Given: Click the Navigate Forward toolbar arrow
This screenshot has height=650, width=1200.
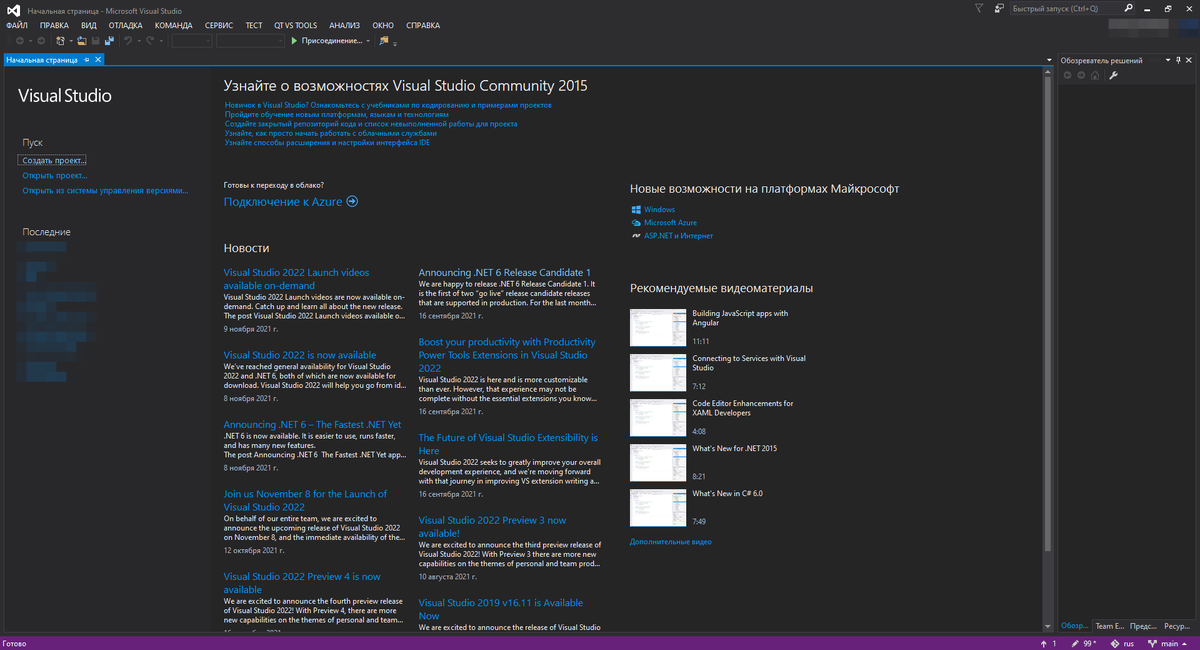Looking at the screenshot, I should pyautogui.click(x=41, y=41).
